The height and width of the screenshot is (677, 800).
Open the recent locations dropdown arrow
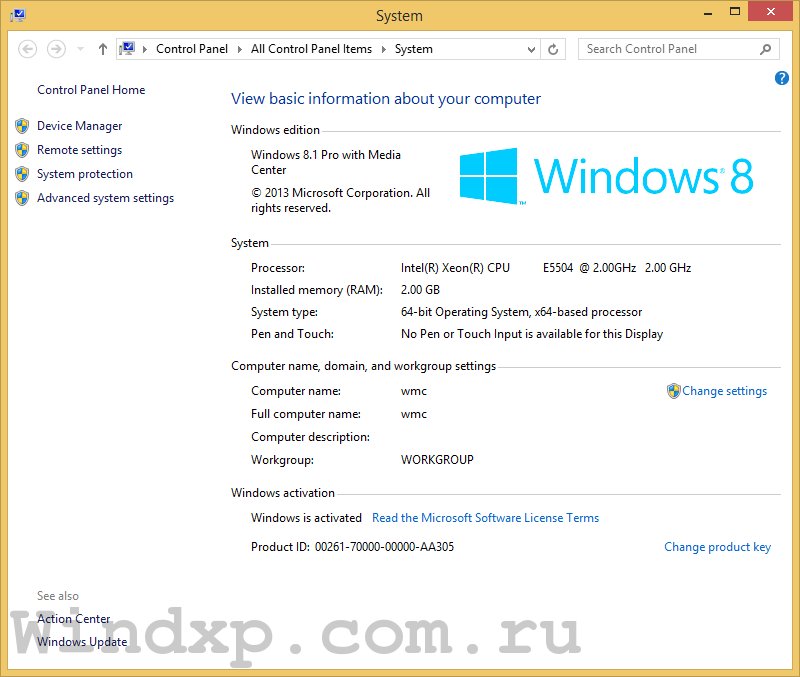[80, 49]
